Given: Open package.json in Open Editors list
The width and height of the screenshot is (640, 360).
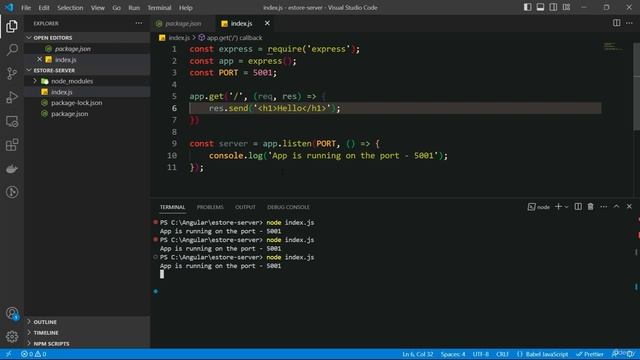Looking at the screenshot, I should (87, 49).
